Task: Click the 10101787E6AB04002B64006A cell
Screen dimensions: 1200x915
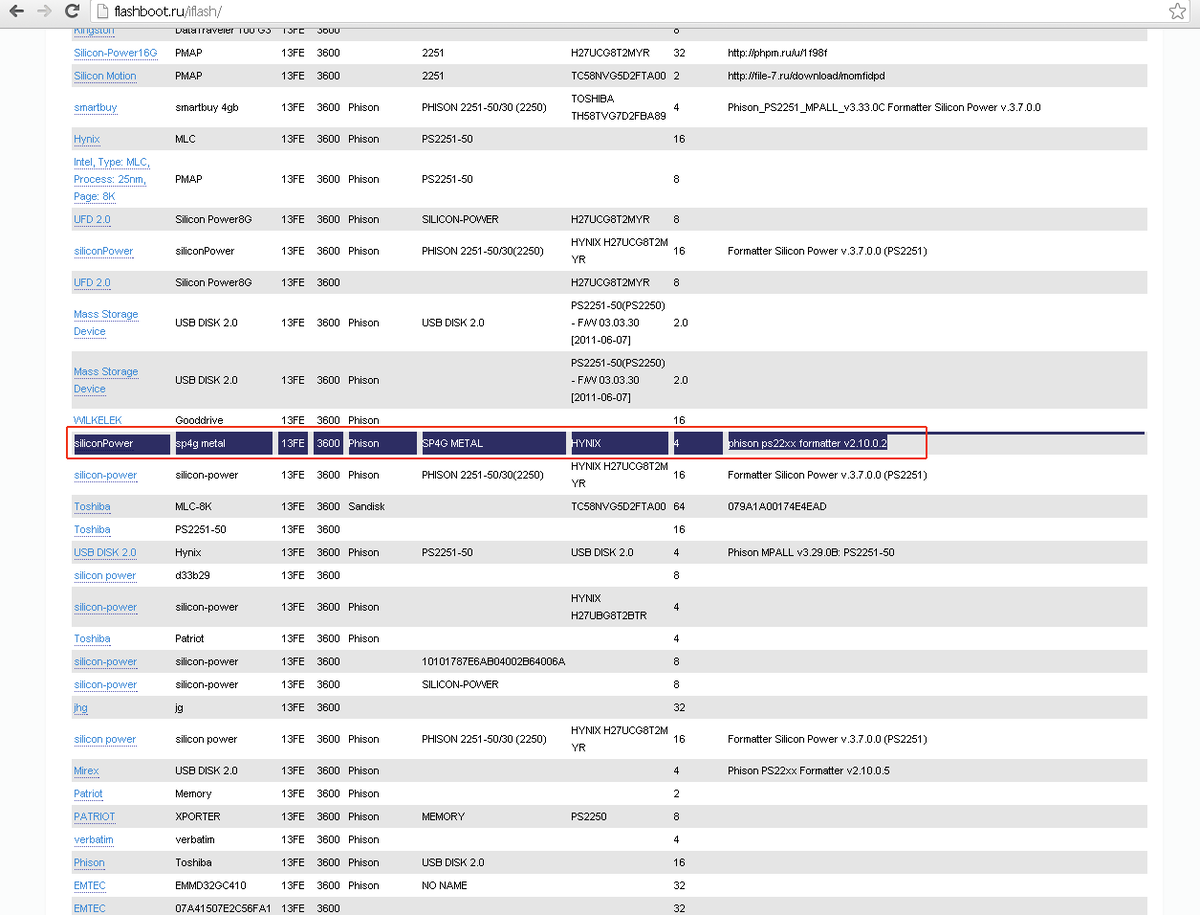Action: (494, 661)
